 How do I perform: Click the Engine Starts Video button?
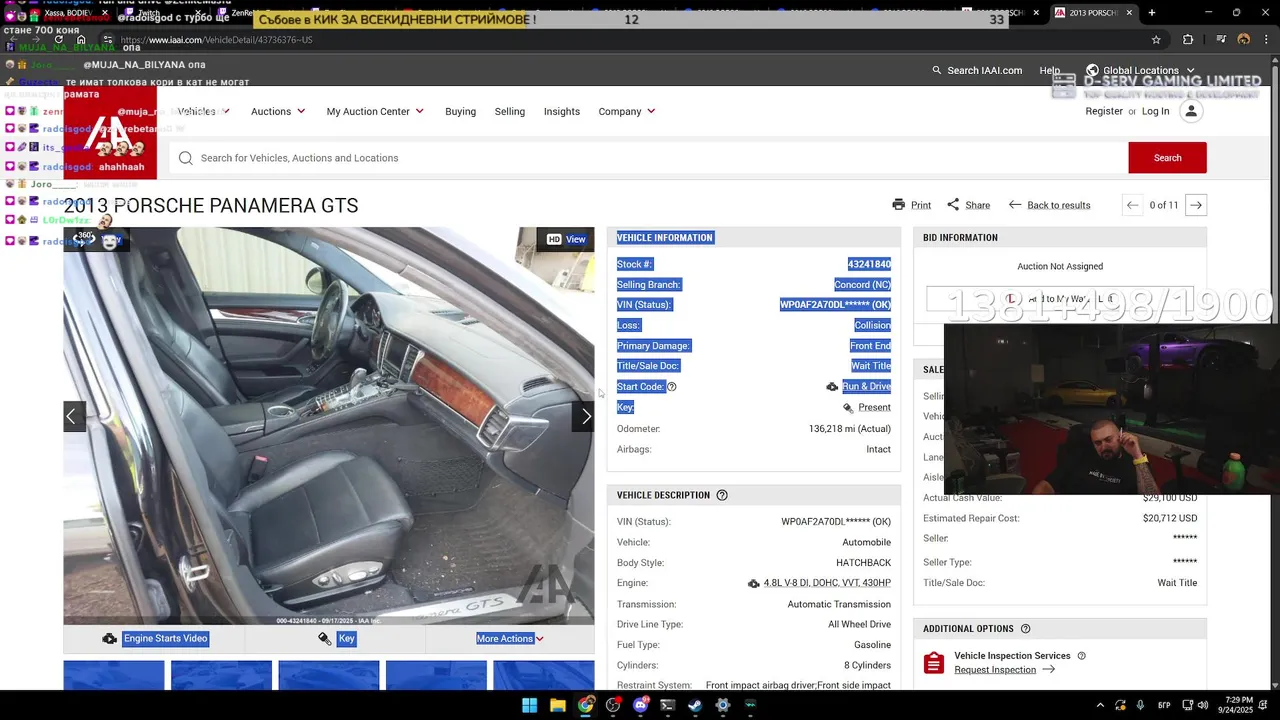(x=155, y=639)
